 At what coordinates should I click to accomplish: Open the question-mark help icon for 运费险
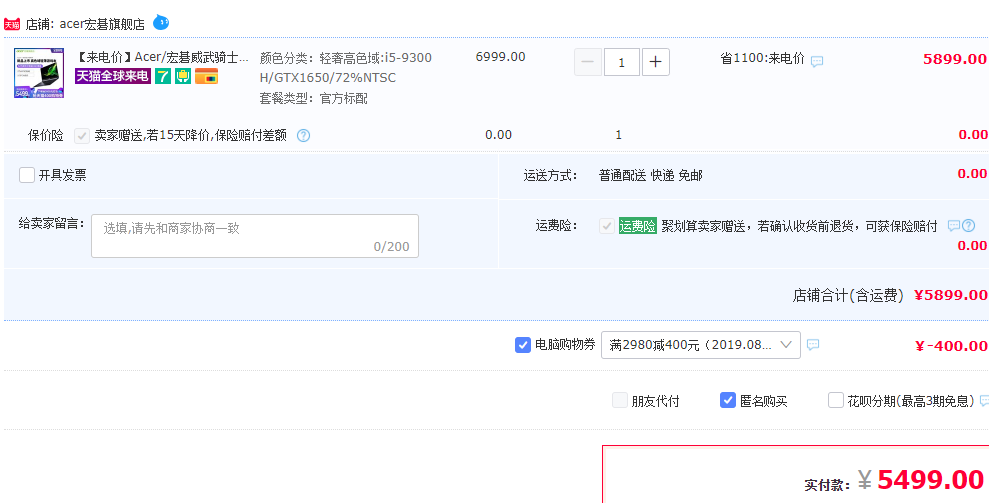pos(968,225)
